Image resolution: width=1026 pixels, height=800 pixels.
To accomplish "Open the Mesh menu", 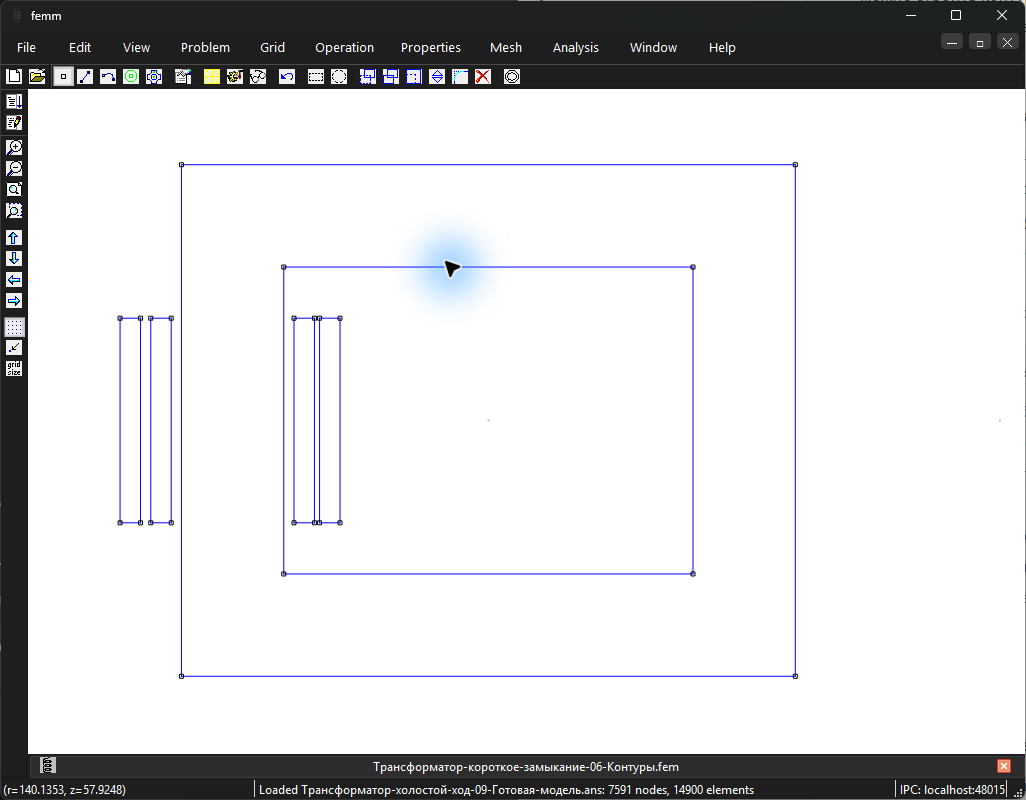I will pos(506,48).
